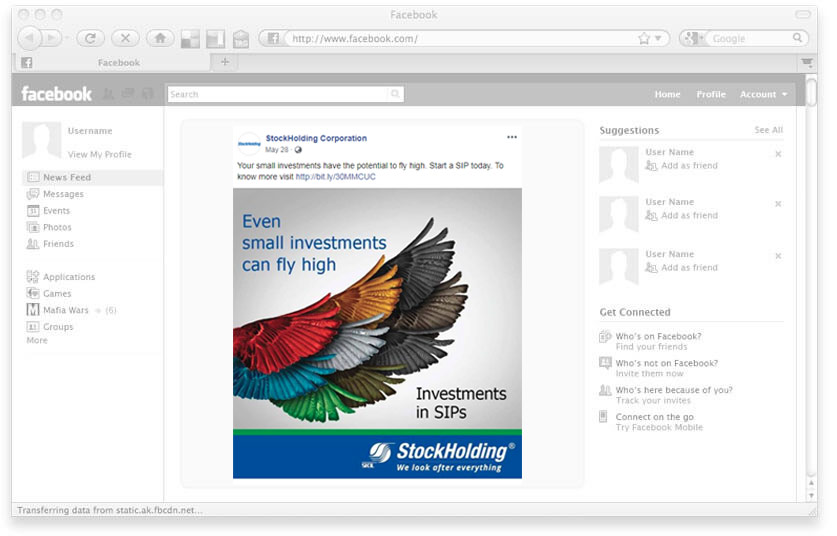Bookmark page with the star icon
The image size is (837, 536).
pyautogui.click(x=644, y=39)
